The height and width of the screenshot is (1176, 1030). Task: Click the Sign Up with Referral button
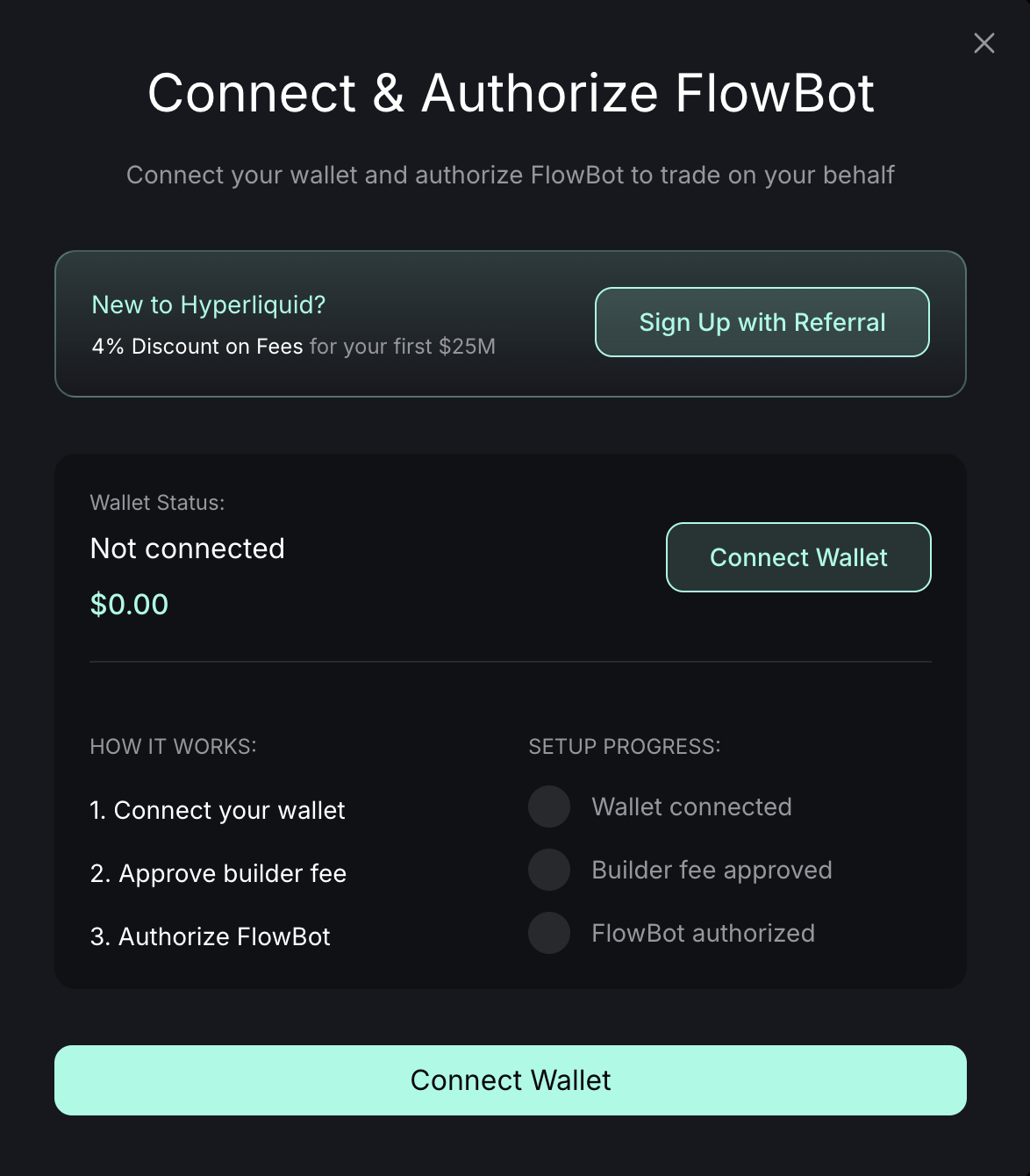pos(762,322)
